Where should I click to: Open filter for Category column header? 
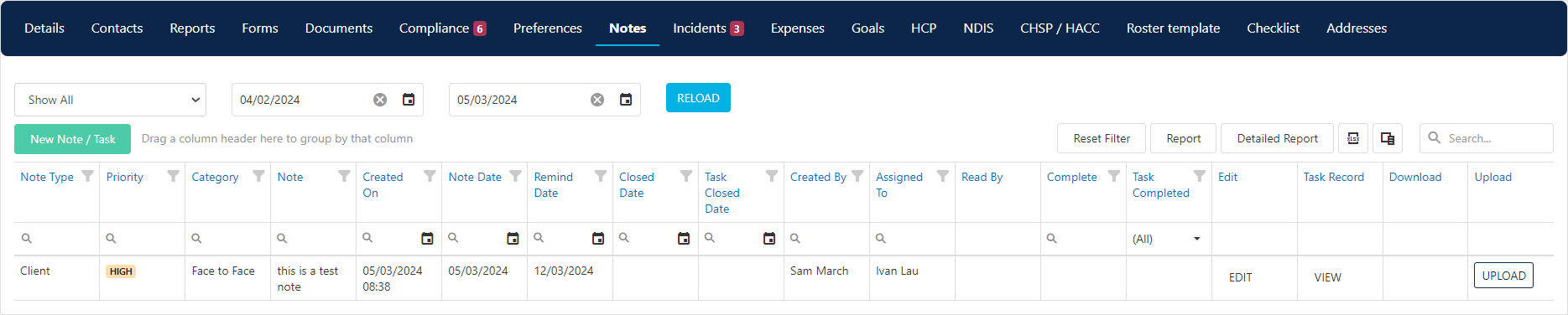tap(258, 176)
